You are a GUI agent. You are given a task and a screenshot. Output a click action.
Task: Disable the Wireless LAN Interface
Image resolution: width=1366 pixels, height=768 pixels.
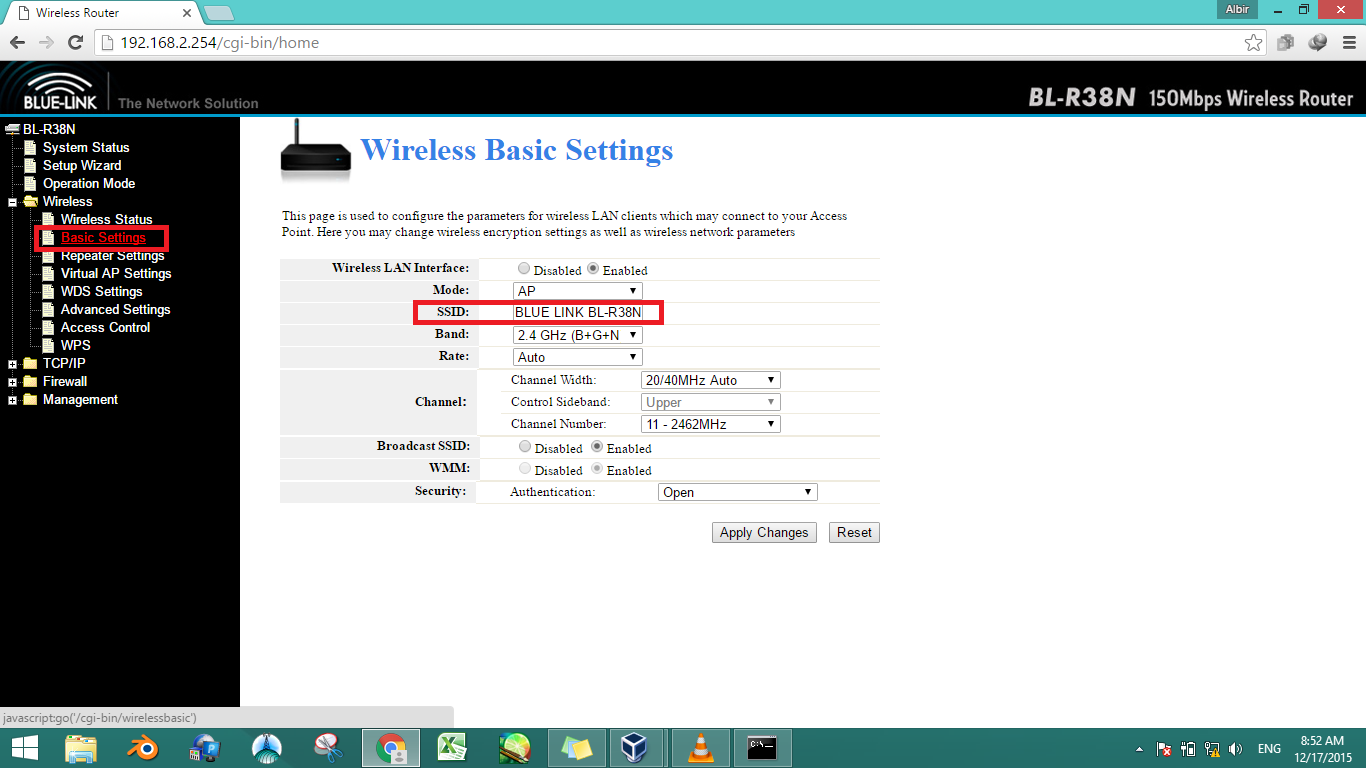pos(524,268)
